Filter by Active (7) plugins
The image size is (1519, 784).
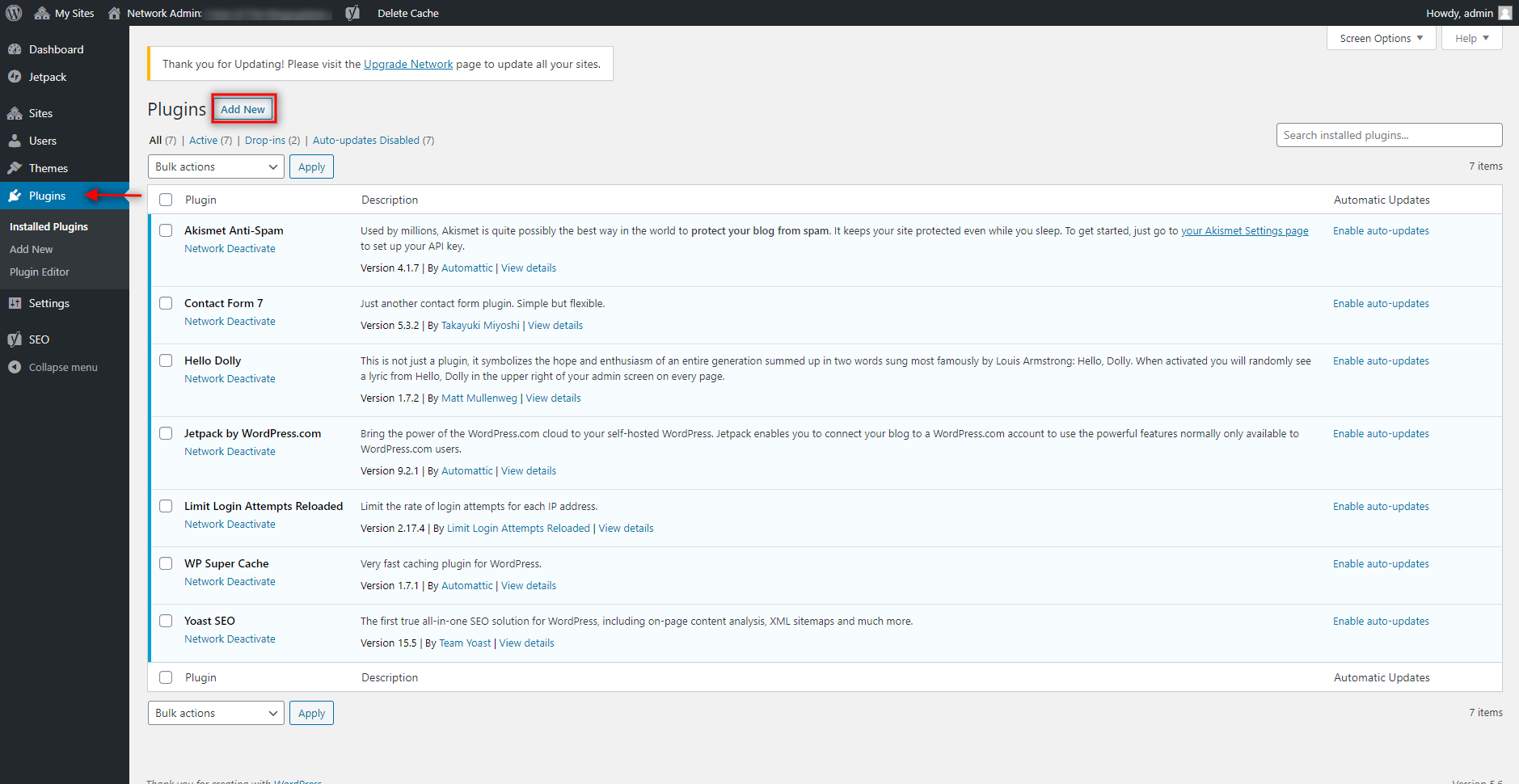[210, 140]
